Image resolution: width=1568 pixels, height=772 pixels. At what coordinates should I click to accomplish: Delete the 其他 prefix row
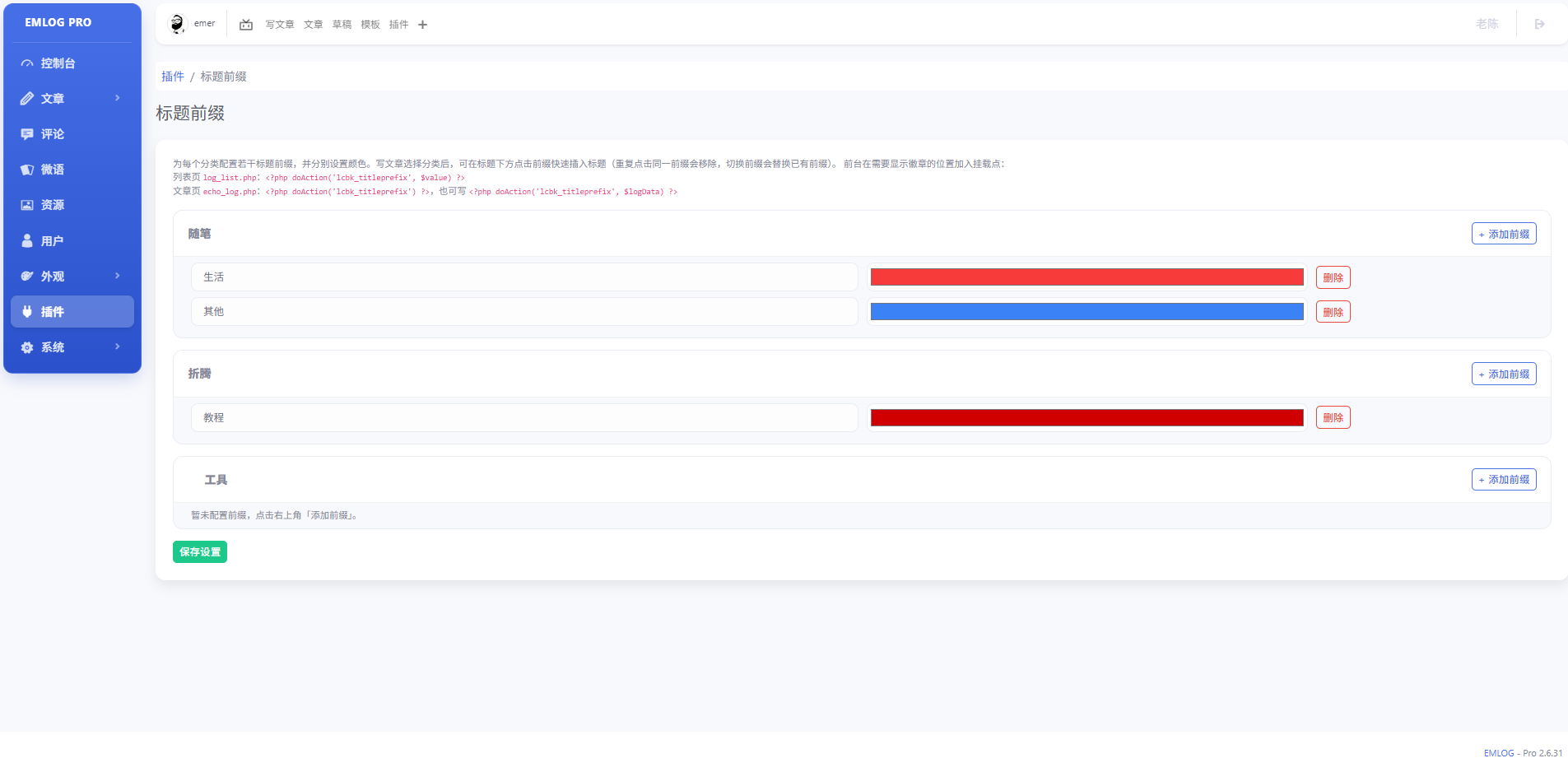tap(1333, 312)
